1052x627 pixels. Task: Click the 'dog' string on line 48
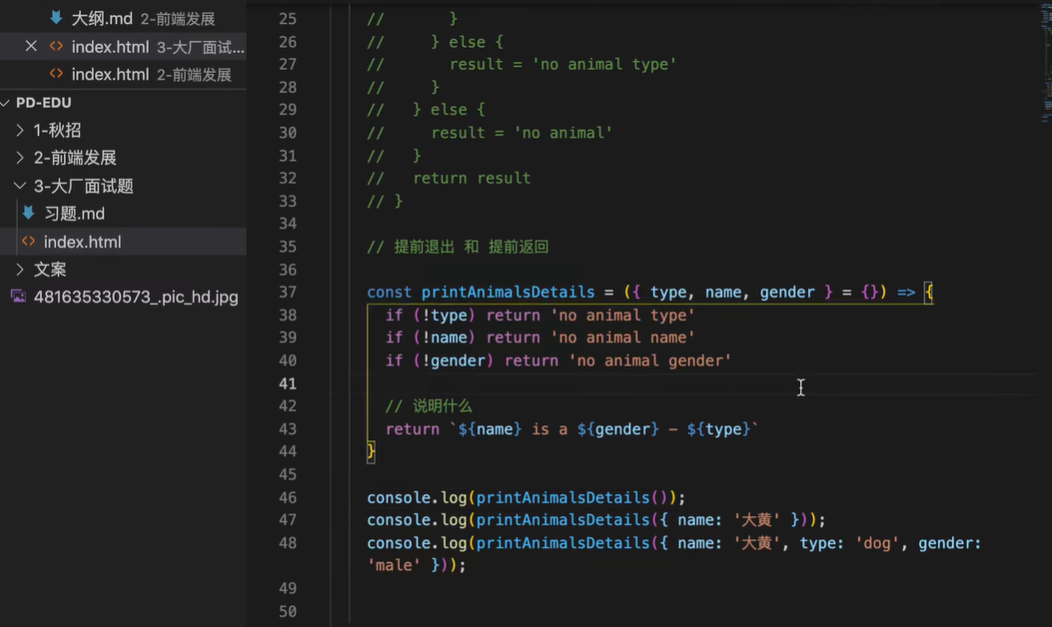tap(877, 543)
